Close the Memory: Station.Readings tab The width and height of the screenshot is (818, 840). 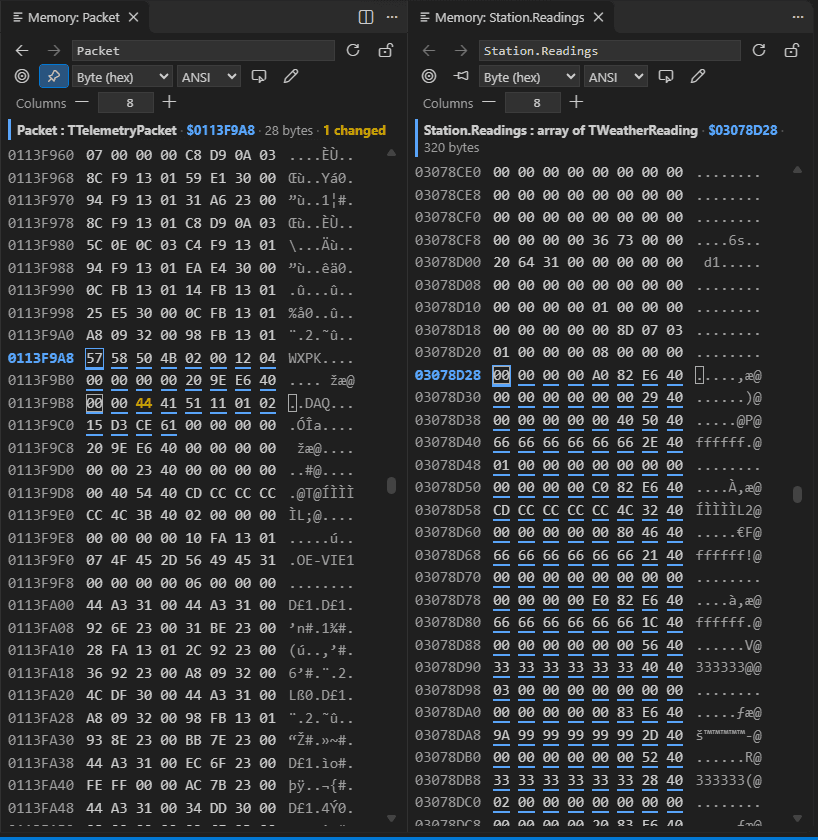pyautogui.click(x=599, y=18)
